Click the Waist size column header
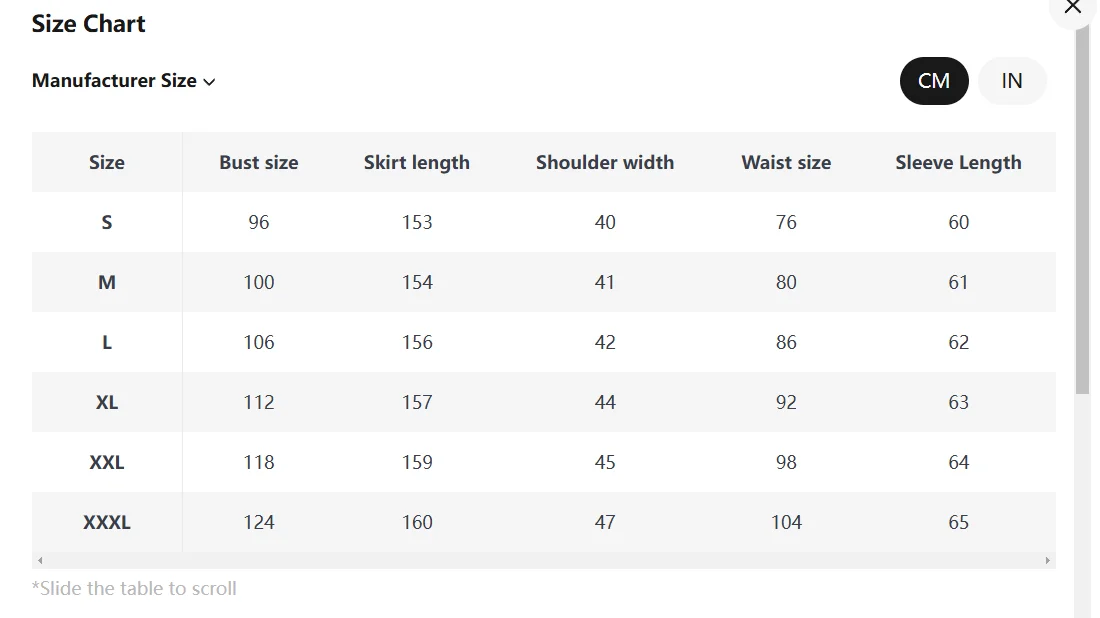1100x618 pixels. (x=786, y=162)
